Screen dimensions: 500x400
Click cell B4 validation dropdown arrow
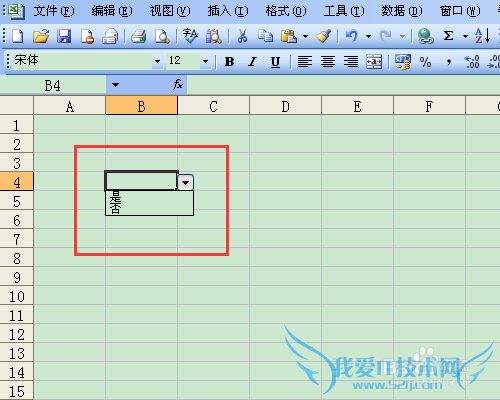[185, 182]
